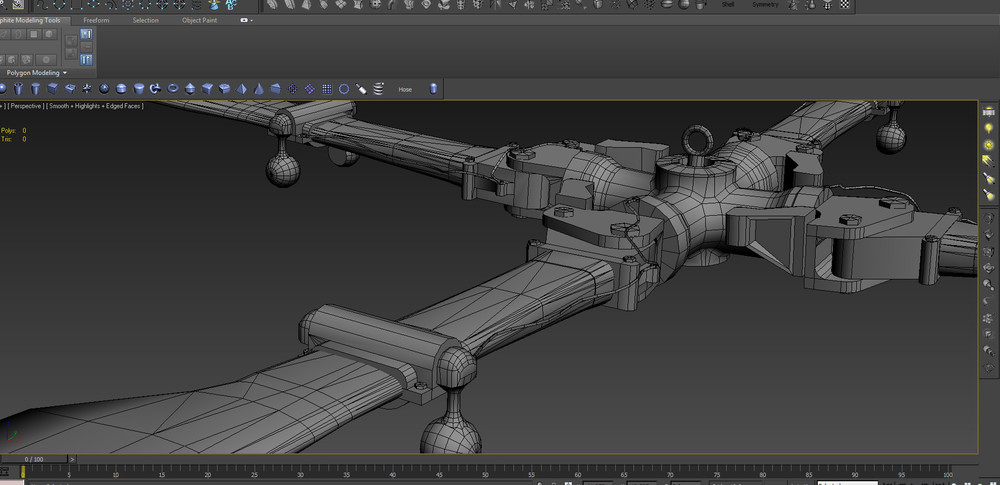The image size is (1000, 485).
Task: Click the Teapot primitive icon
Action: (155, 89)
